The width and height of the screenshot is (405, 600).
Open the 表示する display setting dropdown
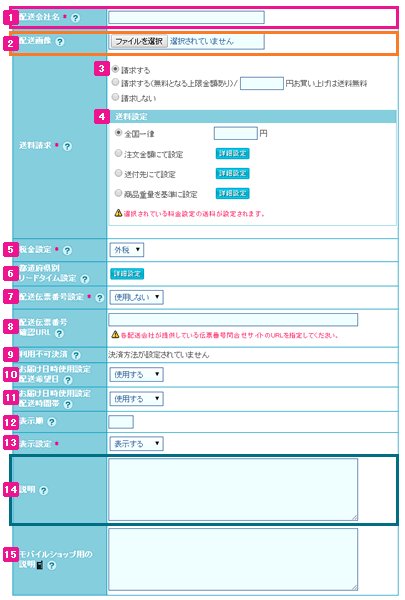point(137,444)
